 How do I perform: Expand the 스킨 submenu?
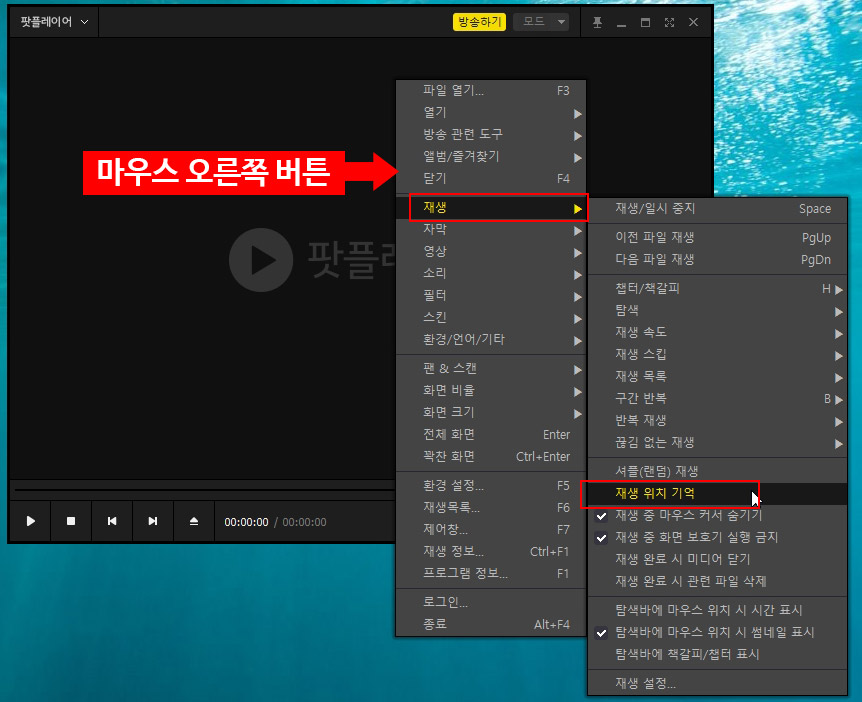click(x=491, y=317)
